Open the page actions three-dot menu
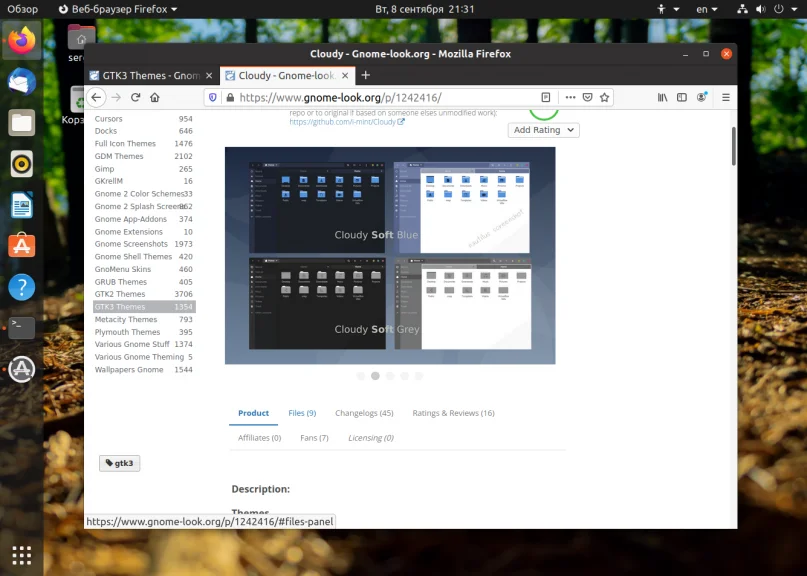 click(x=570, y=97)
